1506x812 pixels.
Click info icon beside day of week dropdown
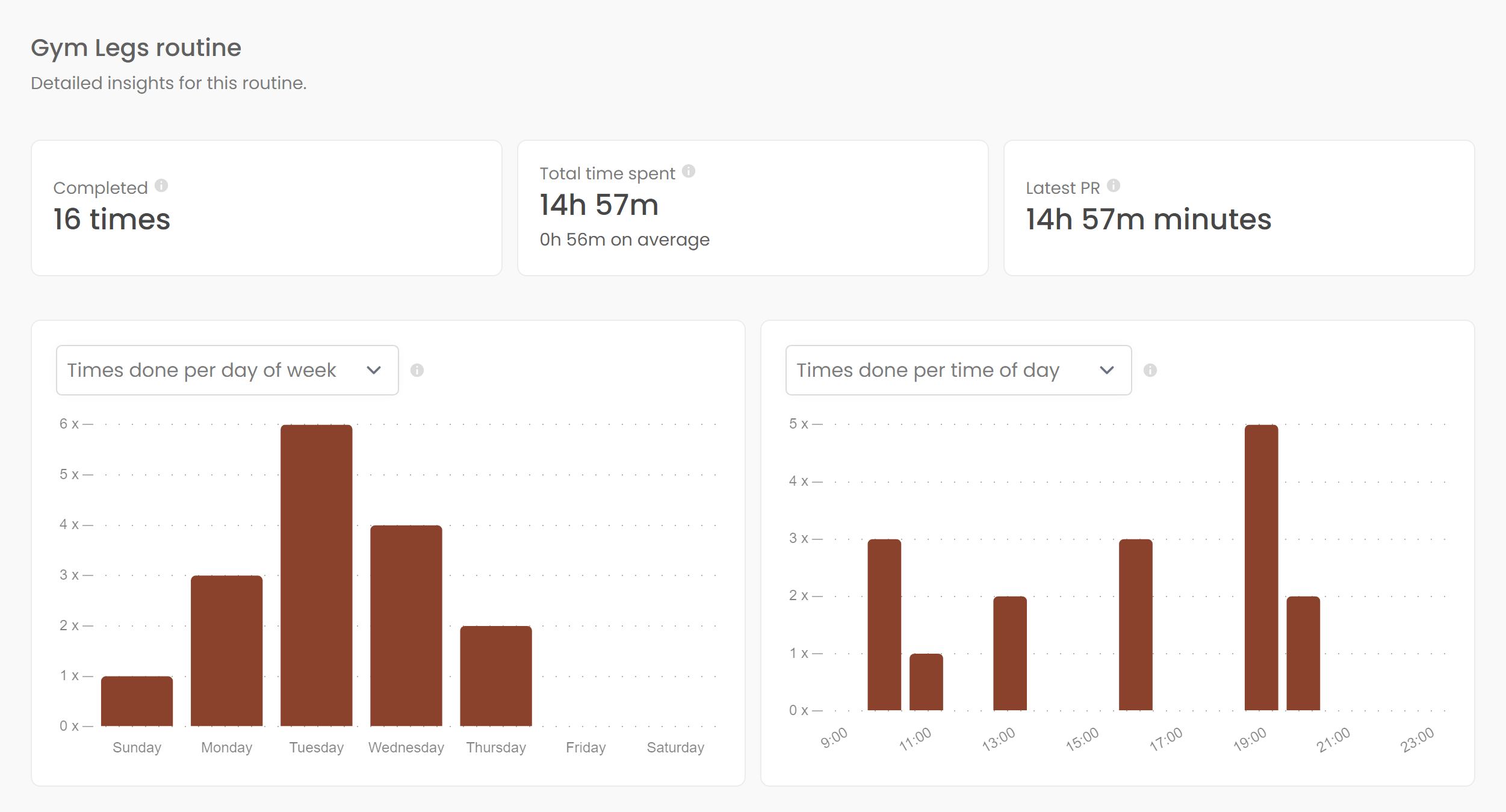click(417, 370)
